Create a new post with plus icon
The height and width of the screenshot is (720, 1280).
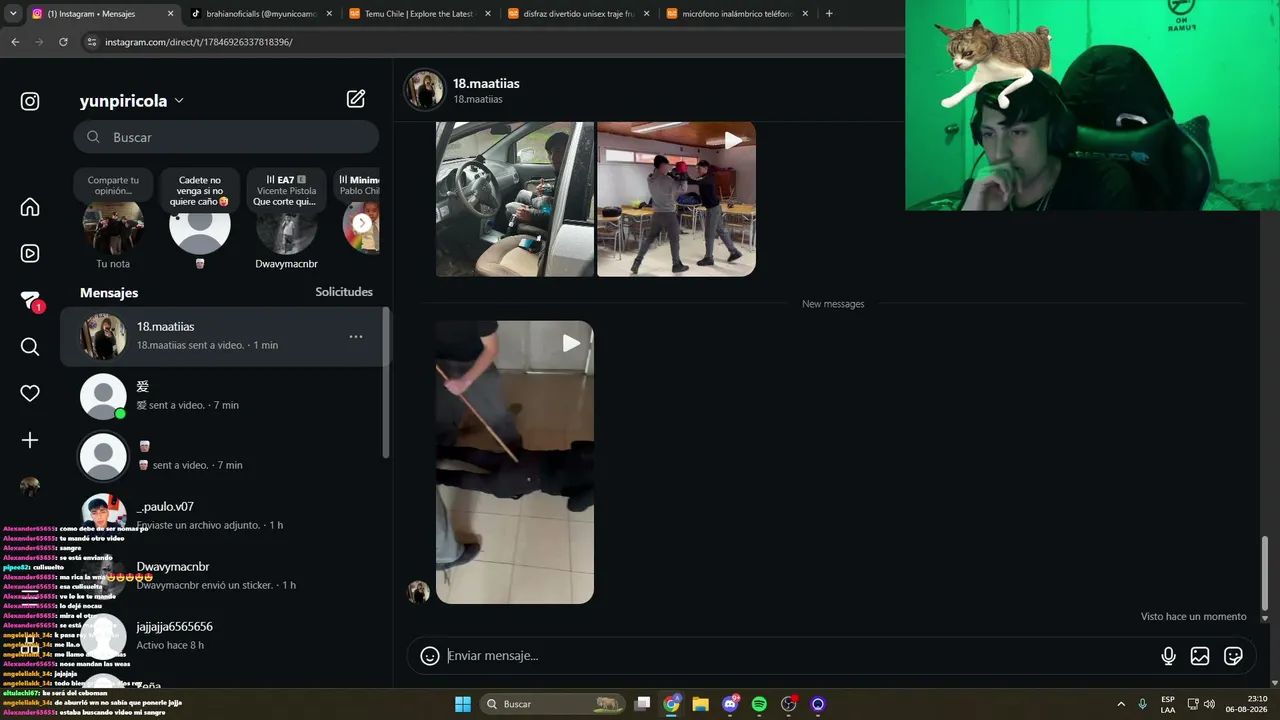[x=30, y=440]
